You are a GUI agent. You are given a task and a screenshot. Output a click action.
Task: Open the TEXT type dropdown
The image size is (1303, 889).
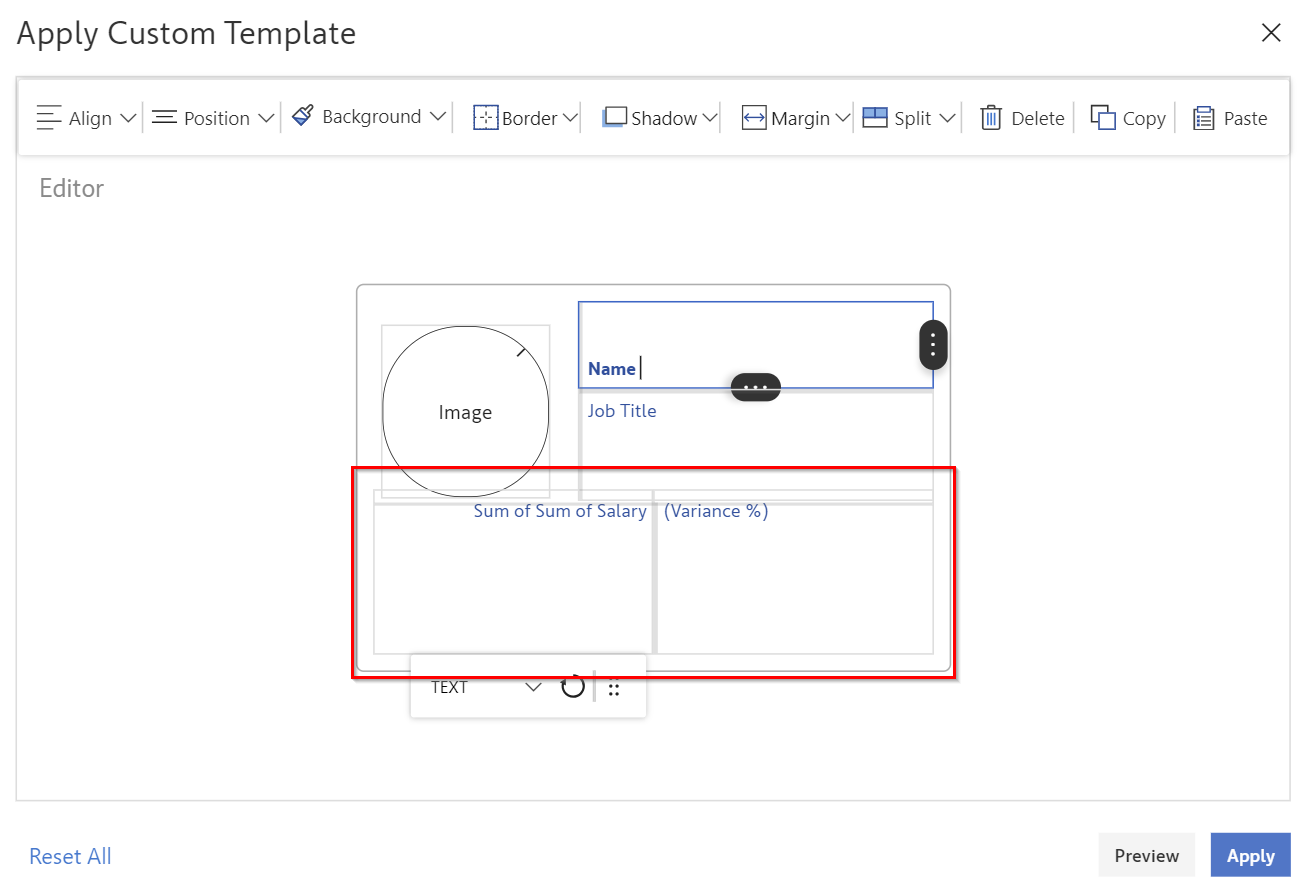coord(533,687)
